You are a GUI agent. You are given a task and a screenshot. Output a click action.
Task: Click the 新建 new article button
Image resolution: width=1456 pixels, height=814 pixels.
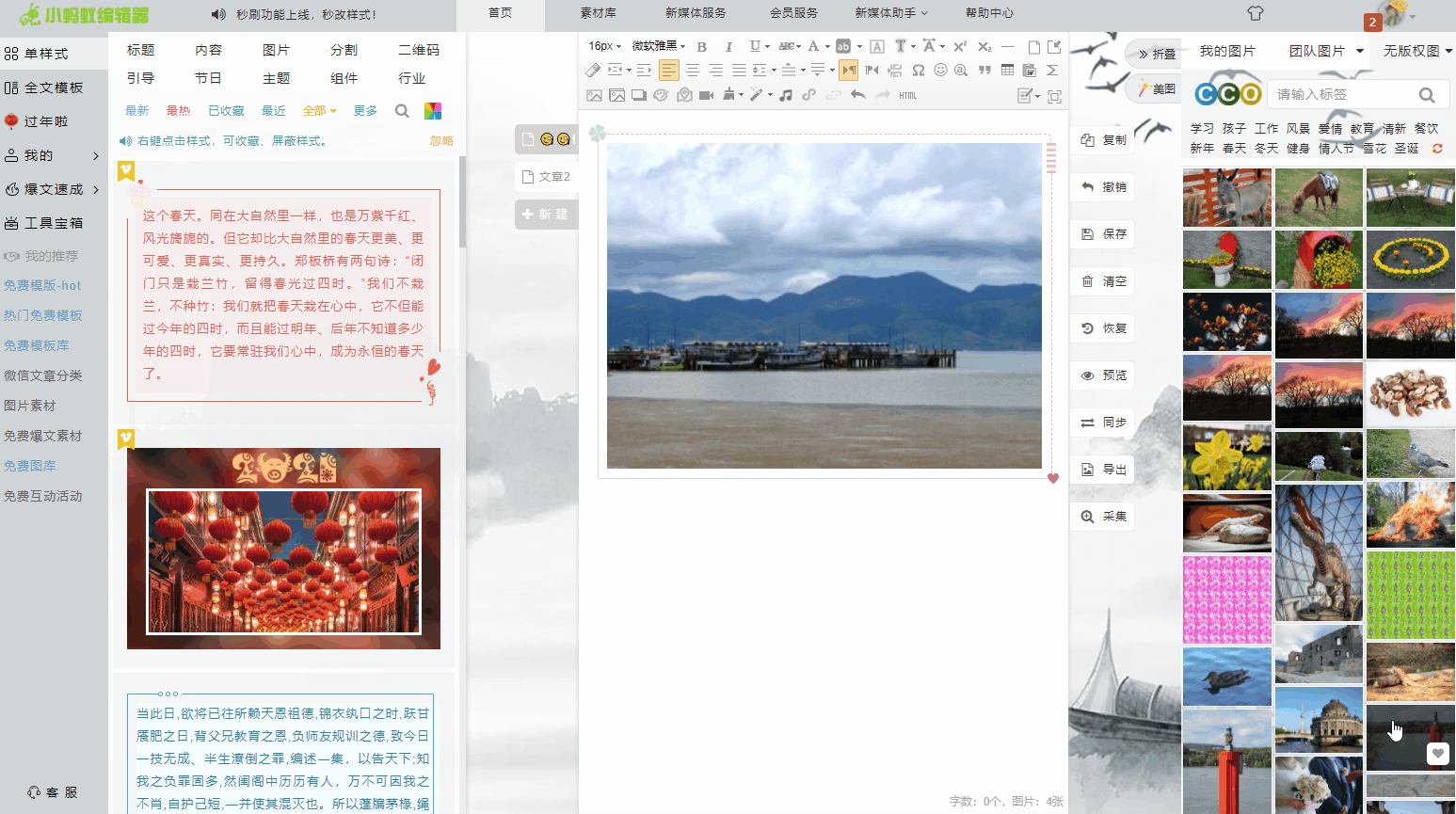tap(546, 215)
